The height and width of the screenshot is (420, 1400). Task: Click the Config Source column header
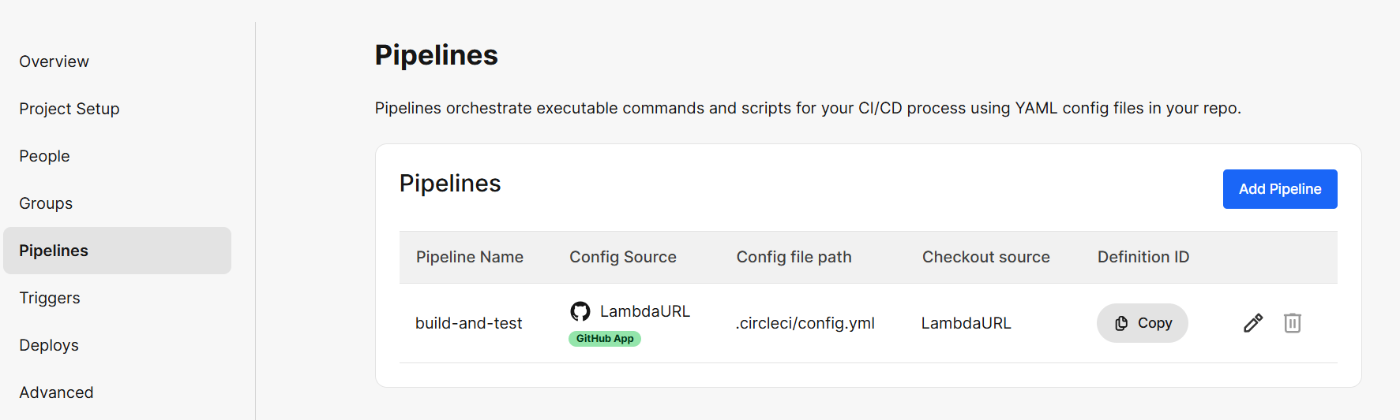tap(623, 257)
